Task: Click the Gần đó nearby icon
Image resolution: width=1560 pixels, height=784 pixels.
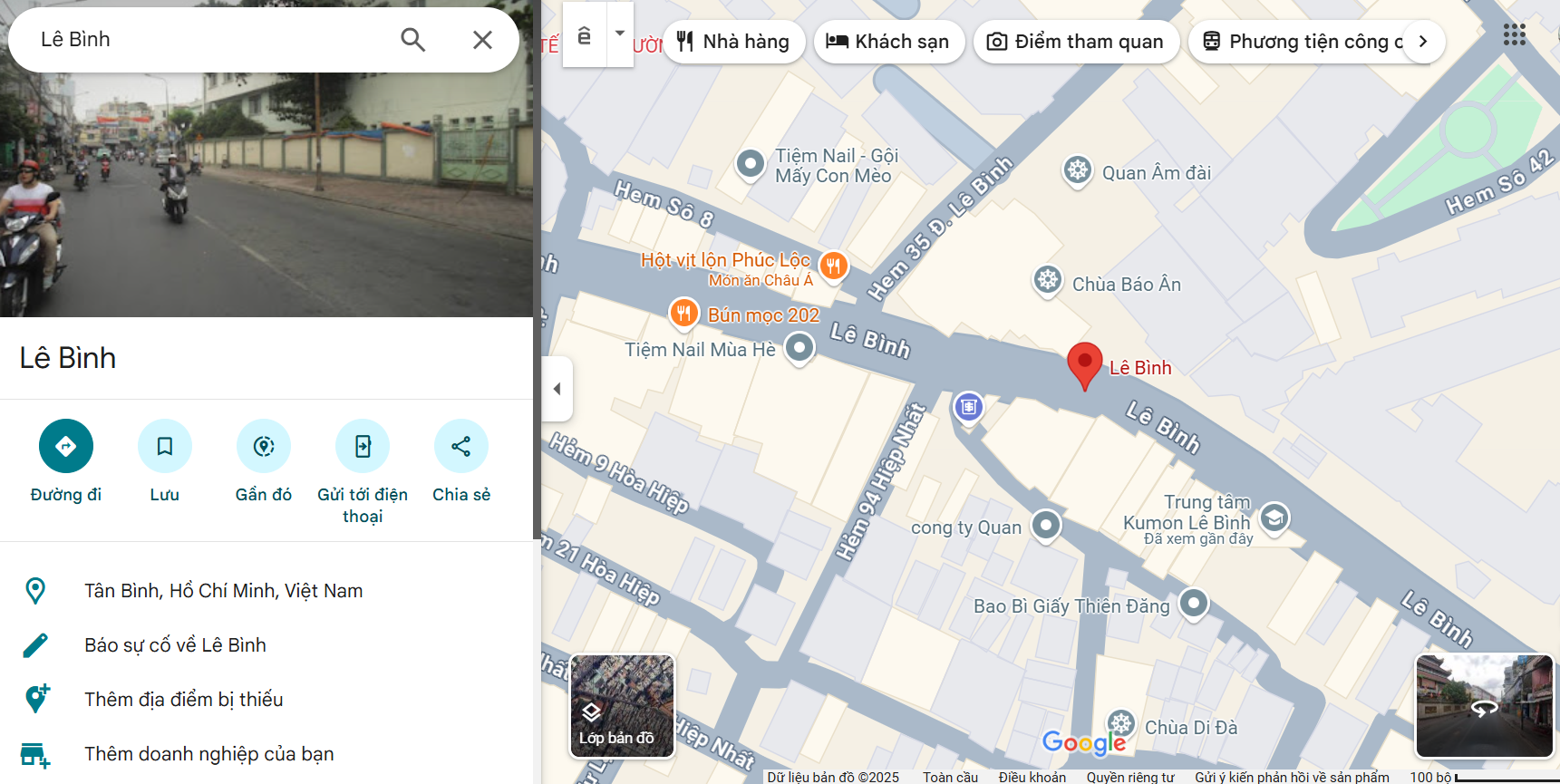Action: click(x=264, y=446)
